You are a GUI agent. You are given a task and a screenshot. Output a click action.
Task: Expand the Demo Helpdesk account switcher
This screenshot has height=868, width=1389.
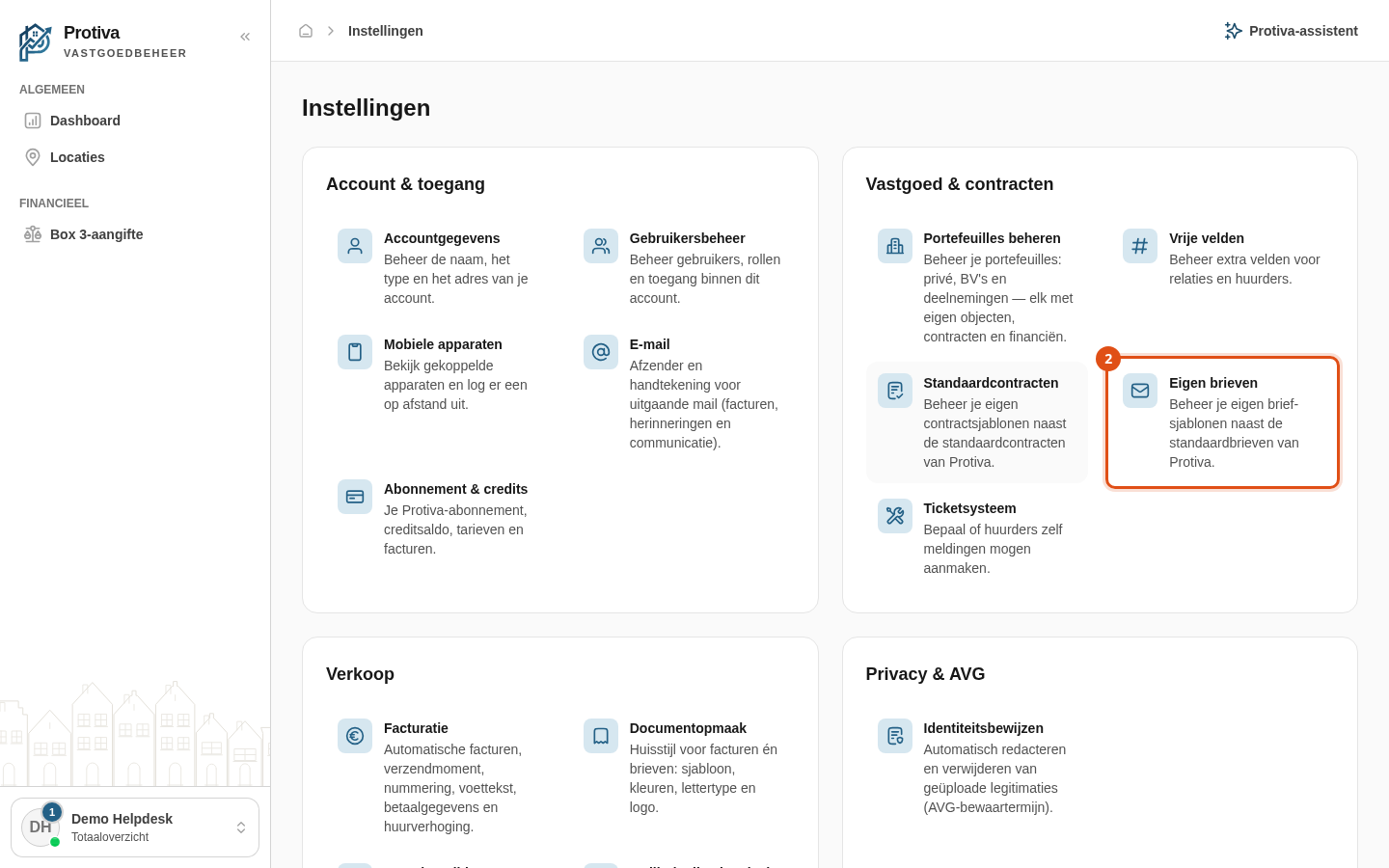(x=135, y=827)
